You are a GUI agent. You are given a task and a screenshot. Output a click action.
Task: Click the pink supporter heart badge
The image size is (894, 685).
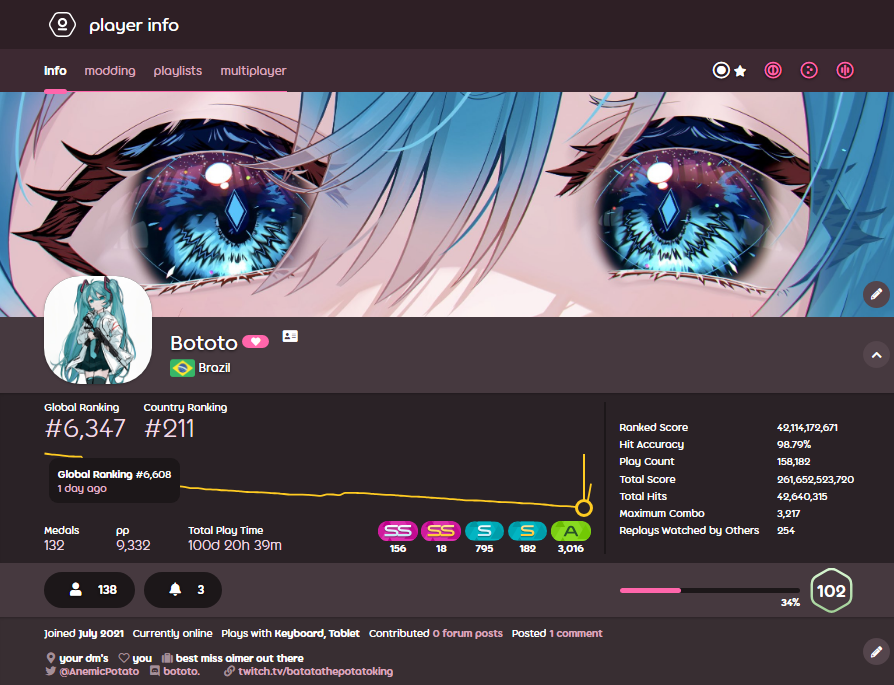click(255, 342)
